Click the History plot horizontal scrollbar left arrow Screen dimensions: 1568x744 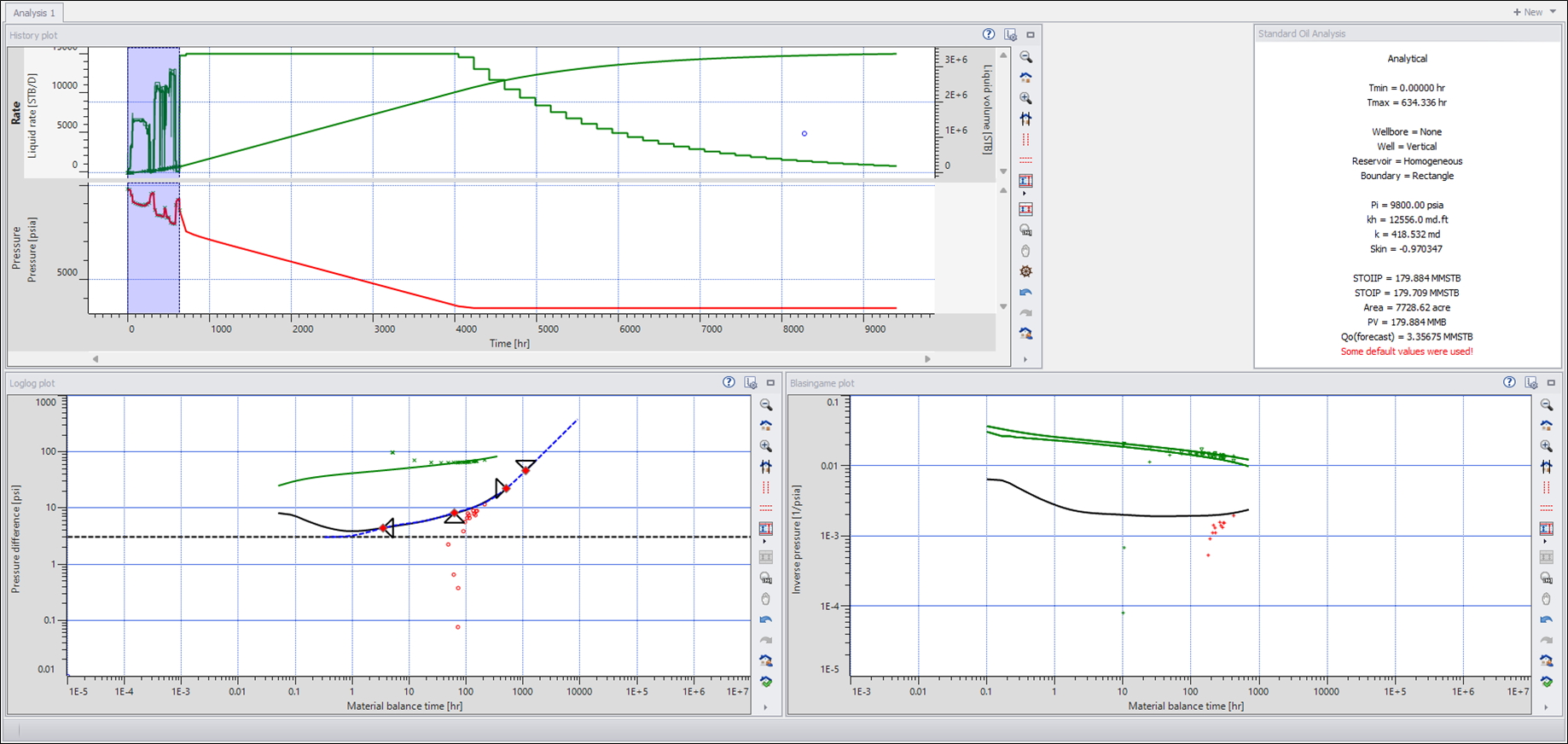(96, 359)
